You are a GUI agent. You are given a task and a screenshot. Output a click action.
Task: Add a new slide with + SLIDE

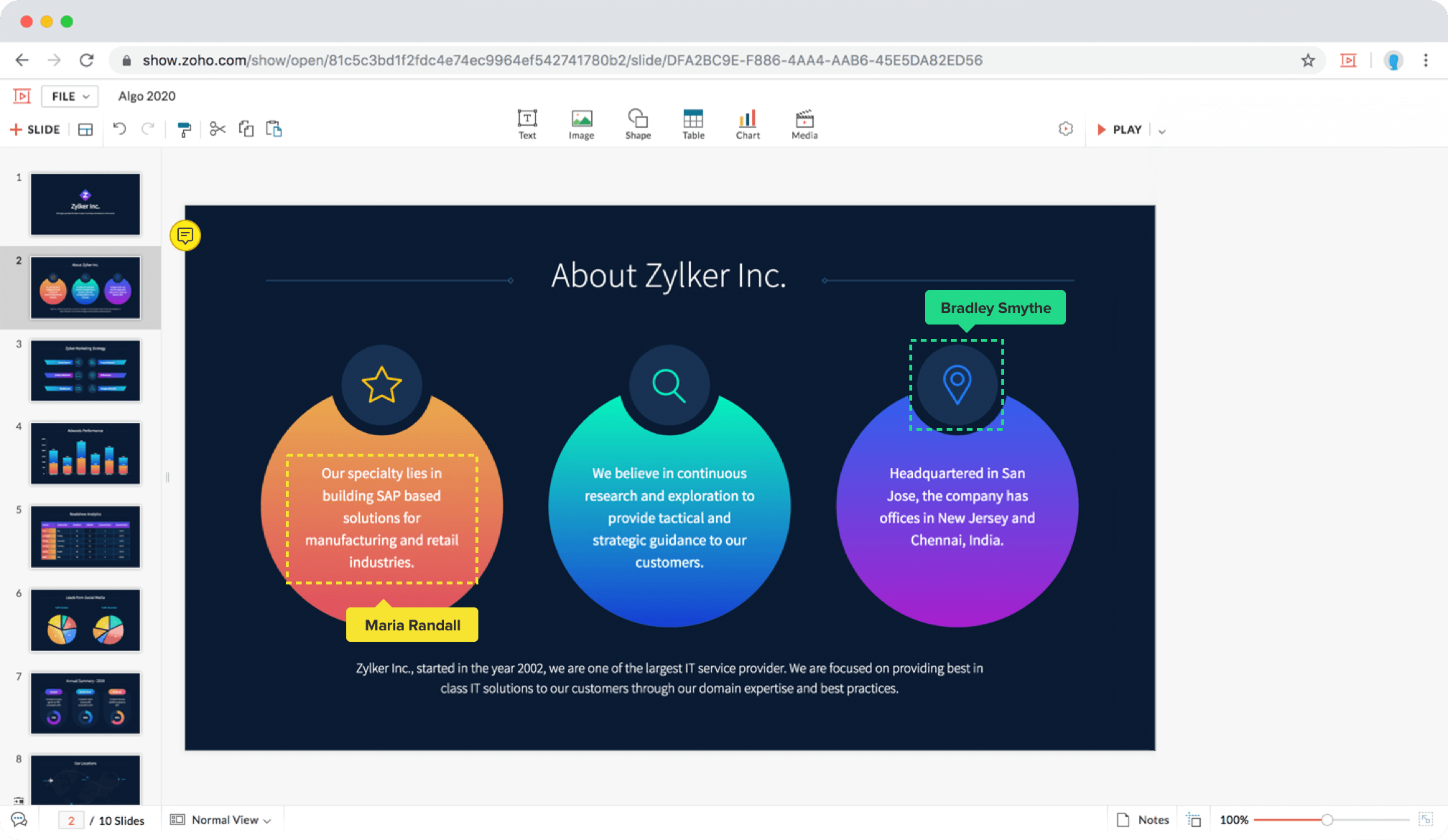[34, 130]
